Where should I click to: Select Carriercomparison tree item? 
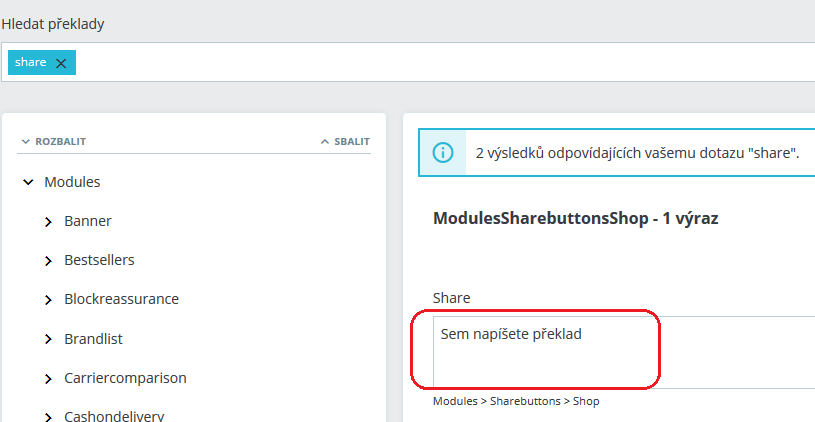coord(125,378)
